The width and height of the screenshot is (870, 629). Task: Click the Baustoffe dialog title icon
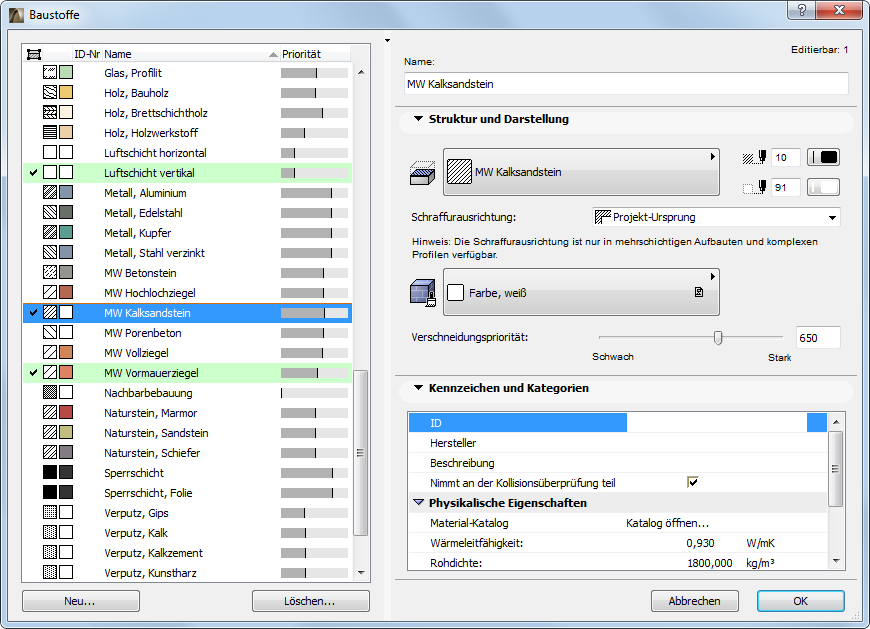tap(17, 14)
